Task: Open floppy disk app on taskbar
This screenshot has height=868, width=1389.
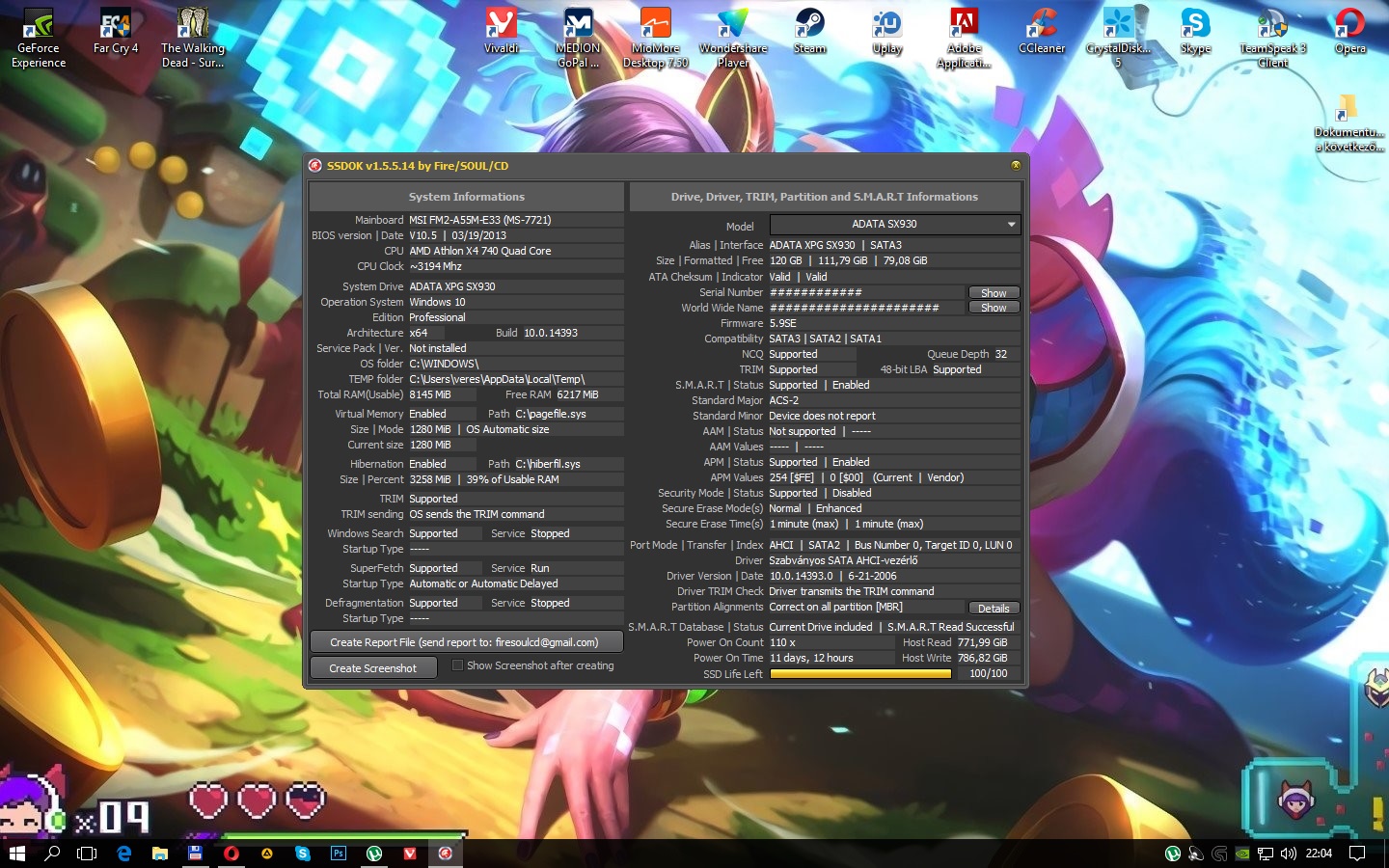Action: coord(195,854)
